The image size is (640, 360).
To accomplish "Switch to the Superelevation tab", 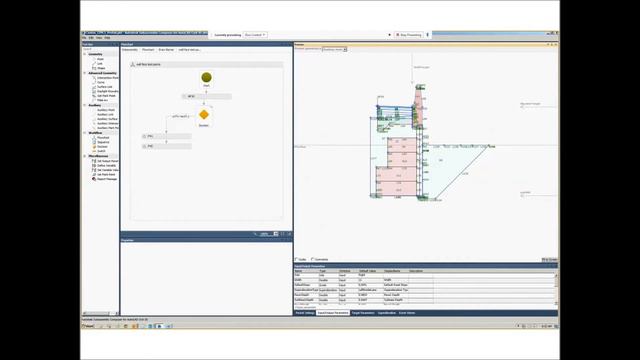I will (x=387, y=313).
